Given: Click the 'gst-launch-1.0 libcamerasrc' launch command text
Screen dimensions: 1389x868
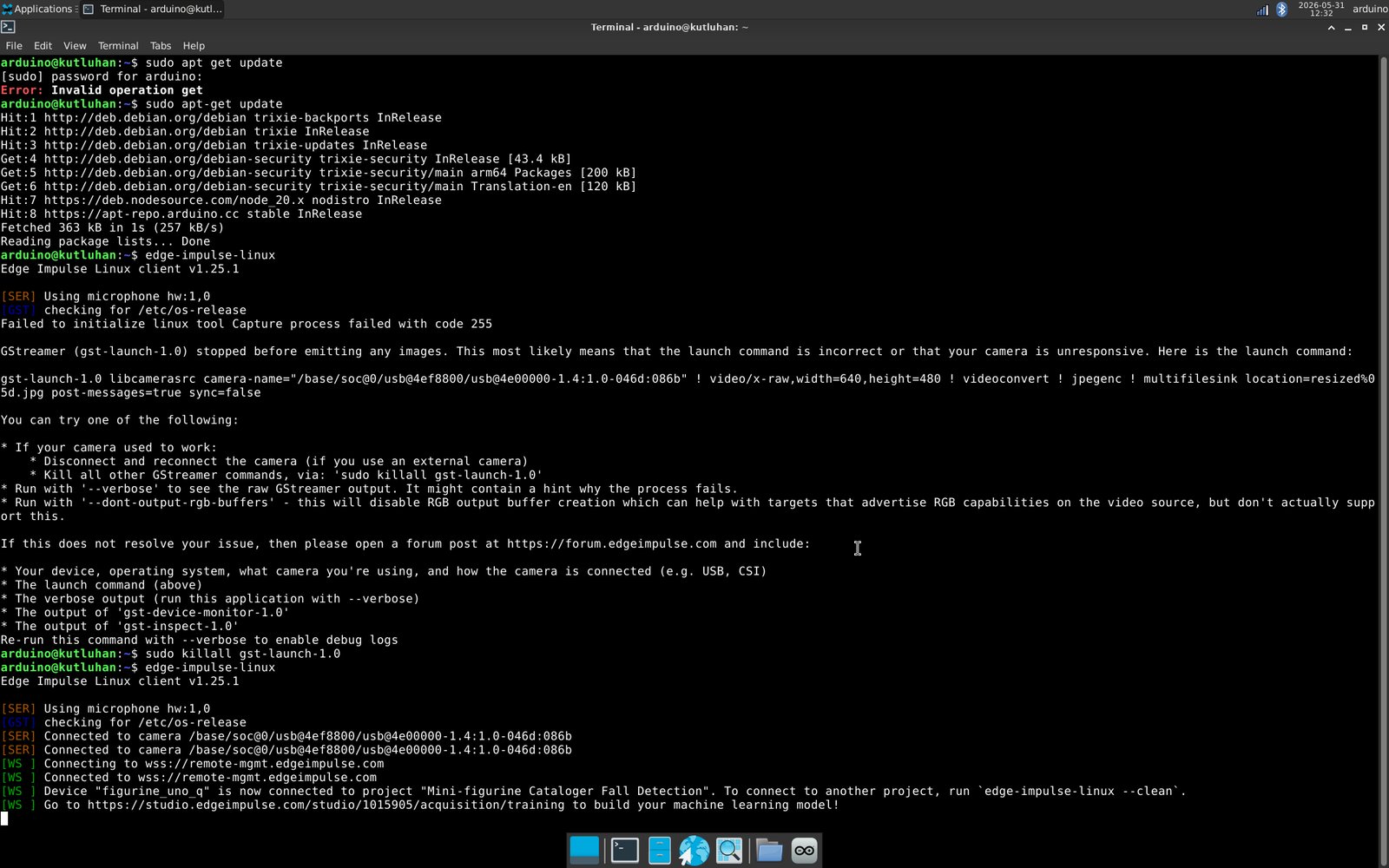Looking at the screenshot, I should pos(688,386).
